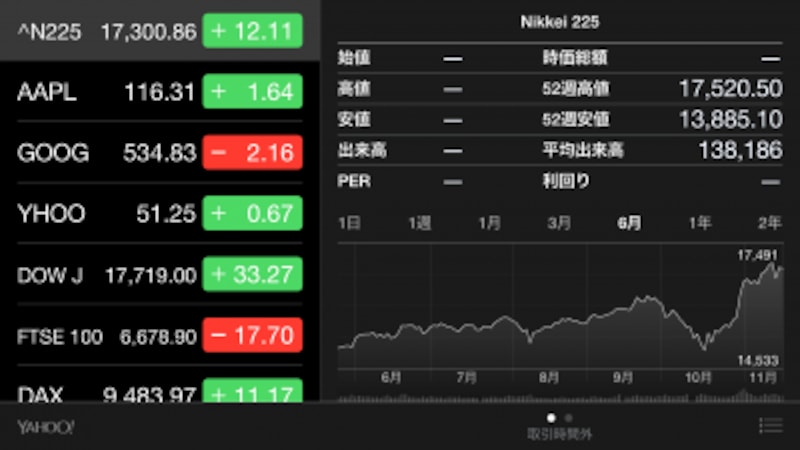Click the 時価総額 label
The height and width of the screenshot is (450, 800).
[x=574, y=58]
